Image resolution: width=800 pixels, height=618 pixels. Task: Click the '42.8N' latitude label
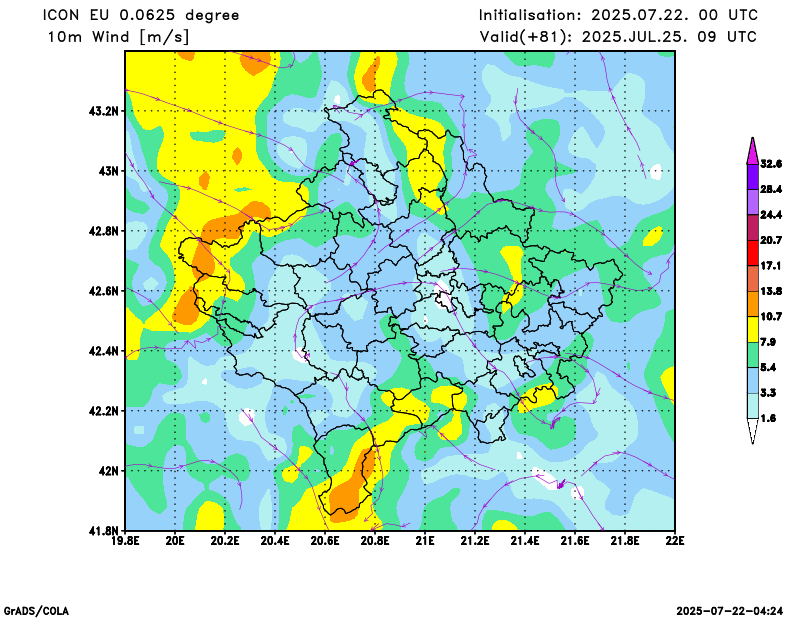tap(104, 231)
